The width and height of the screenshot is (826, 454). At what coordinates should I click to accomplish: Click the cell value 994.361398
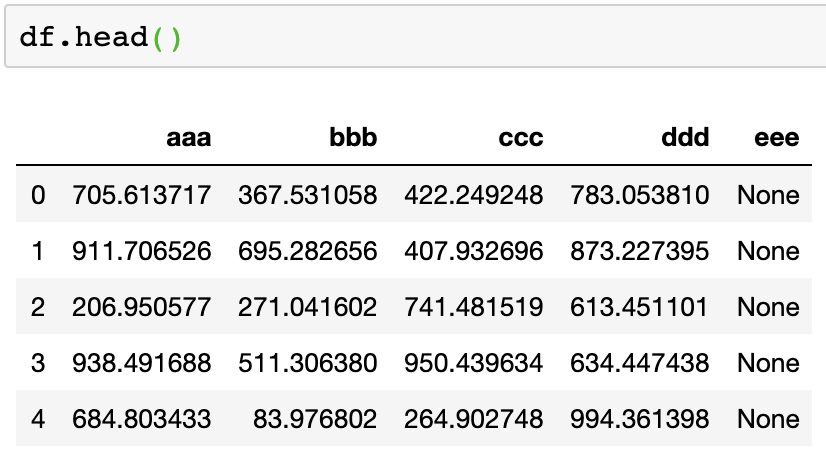click(640, 418)
